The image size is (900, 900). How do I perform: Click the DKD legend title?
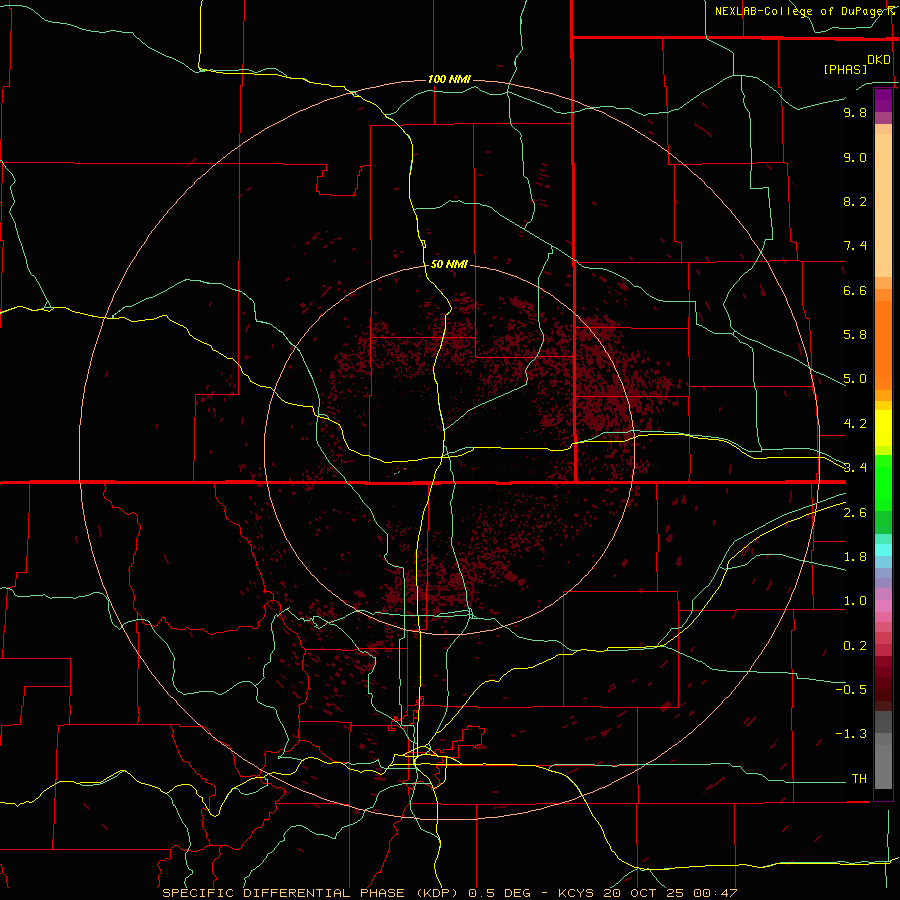879,60
